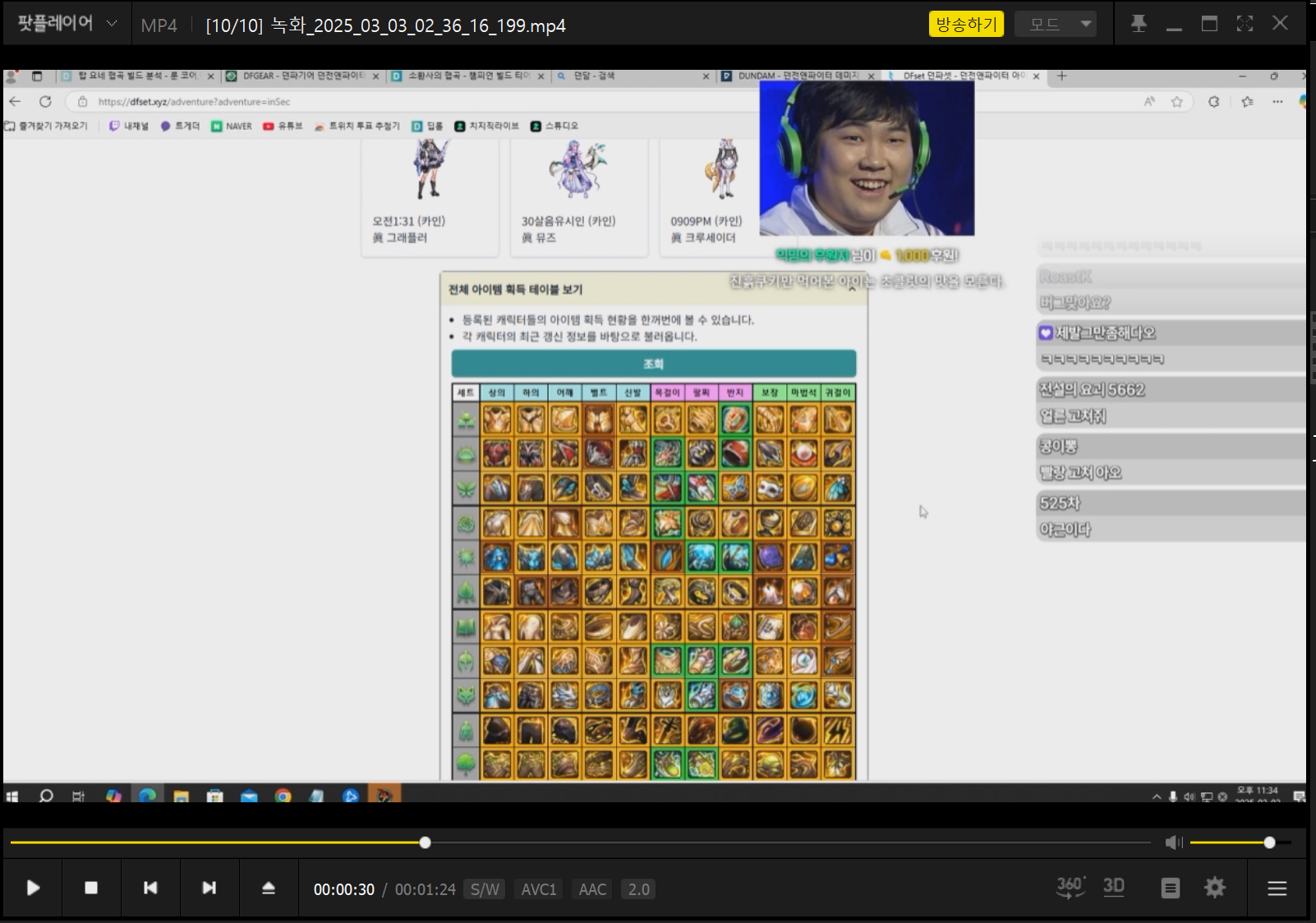
Task: Click the teal 조회 button in the video
Action: tap(654, 364)
